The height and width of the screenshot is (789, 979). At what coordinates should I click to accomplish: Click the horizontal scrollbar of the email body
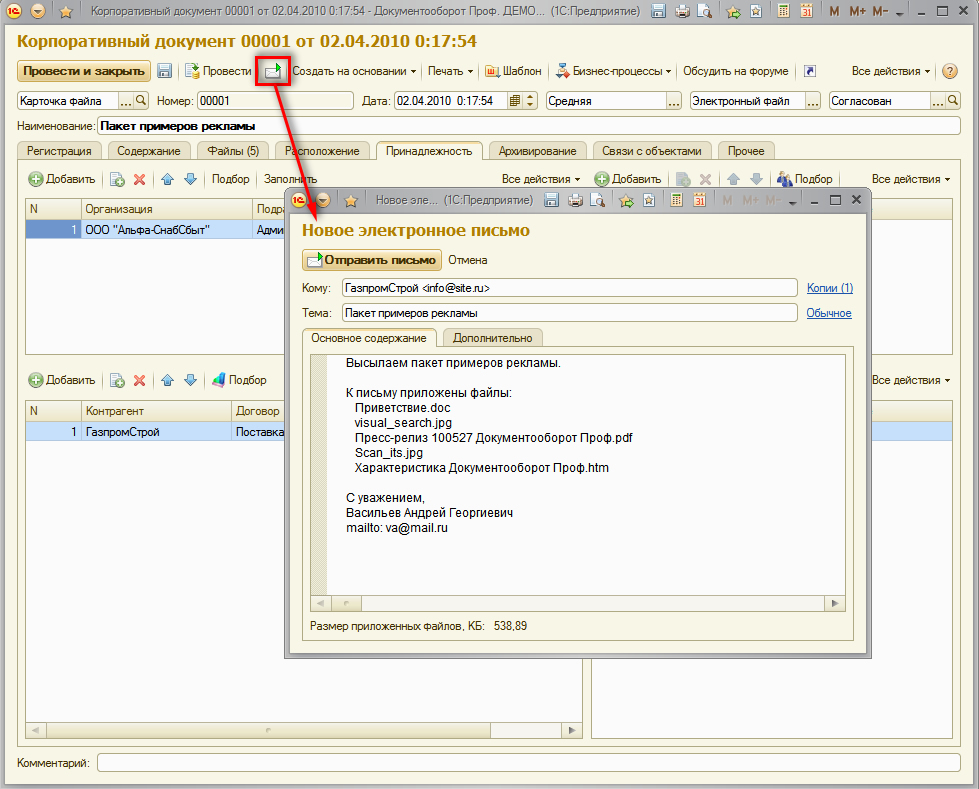578,604
